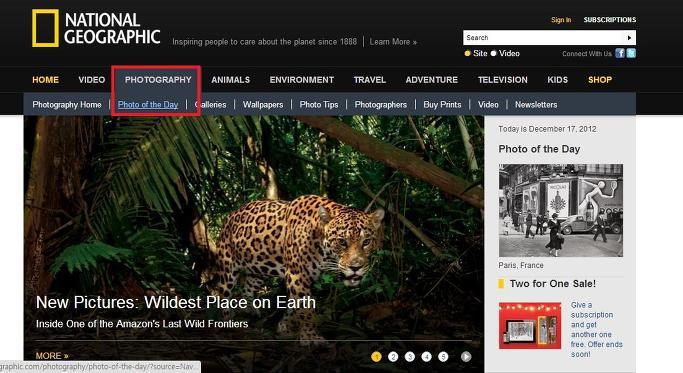683x373 pixels.
Task: Open the Buy Prints submenu link
Action: [x=442, y=105]
